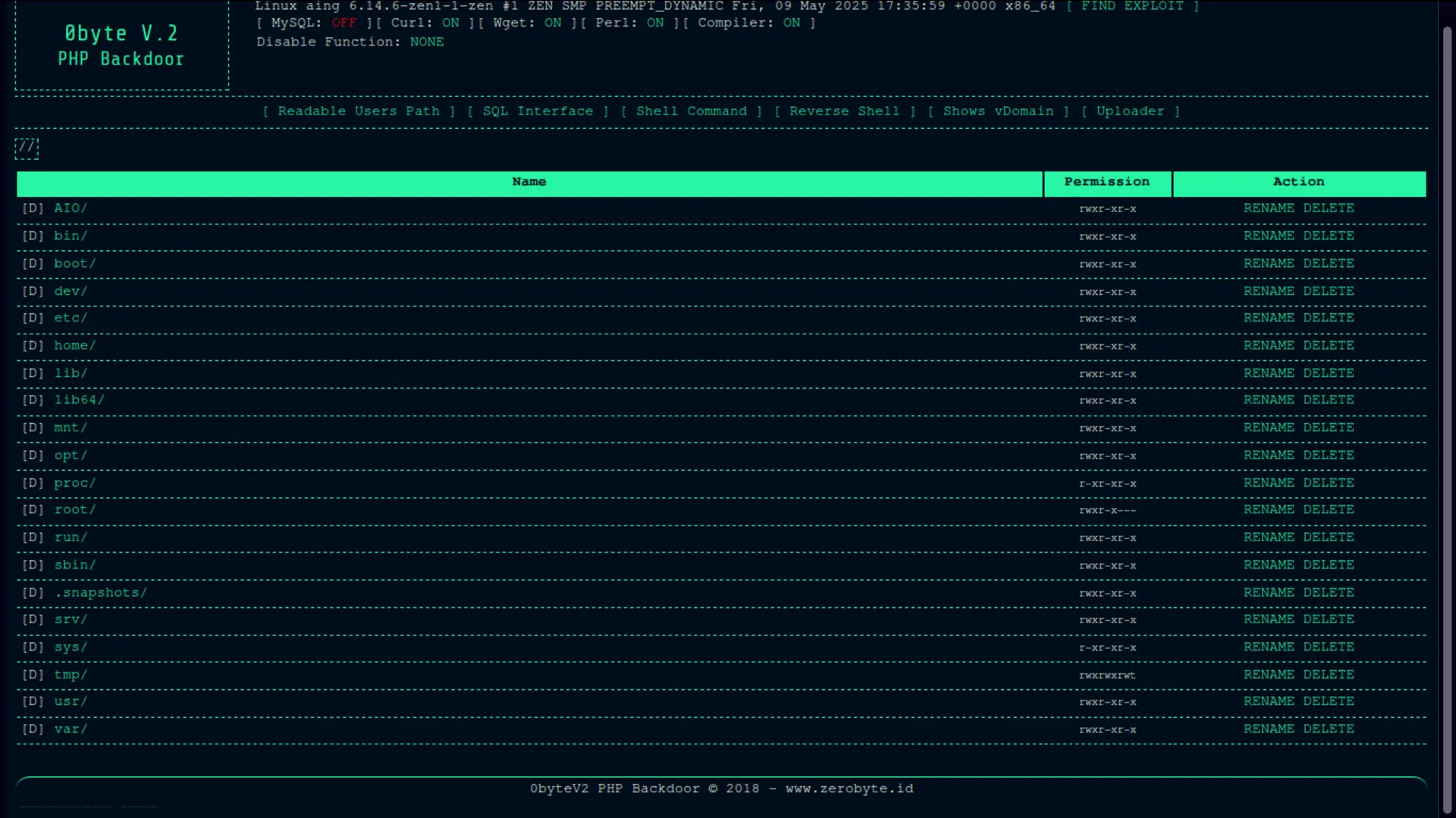Click the 0byte V.2 PHP Backdoor logo

tap(121, 46)
